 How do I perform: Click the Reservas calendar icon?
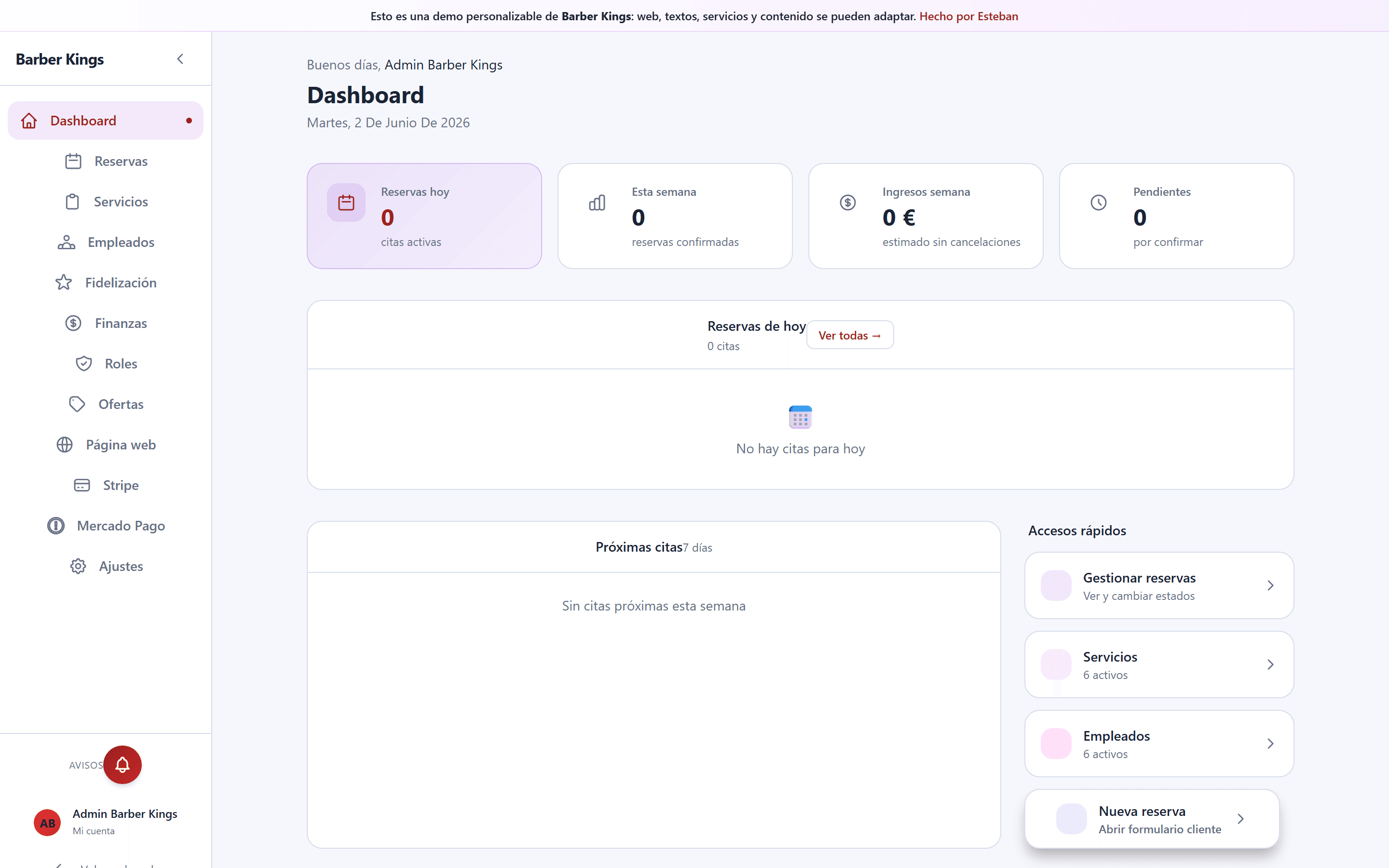point(73,162)
